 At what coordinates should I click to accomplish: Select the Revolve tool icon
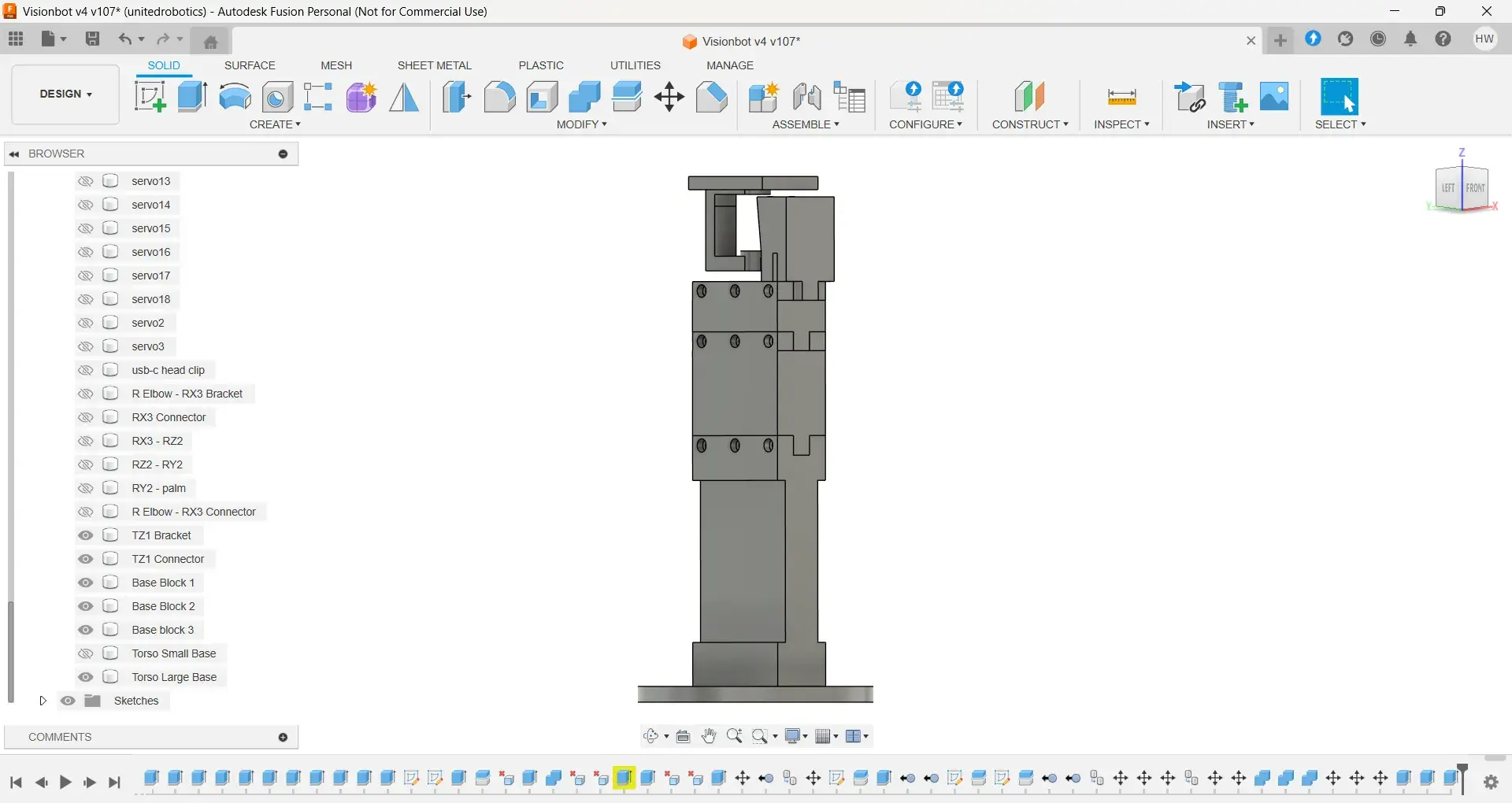pos(235,97)
